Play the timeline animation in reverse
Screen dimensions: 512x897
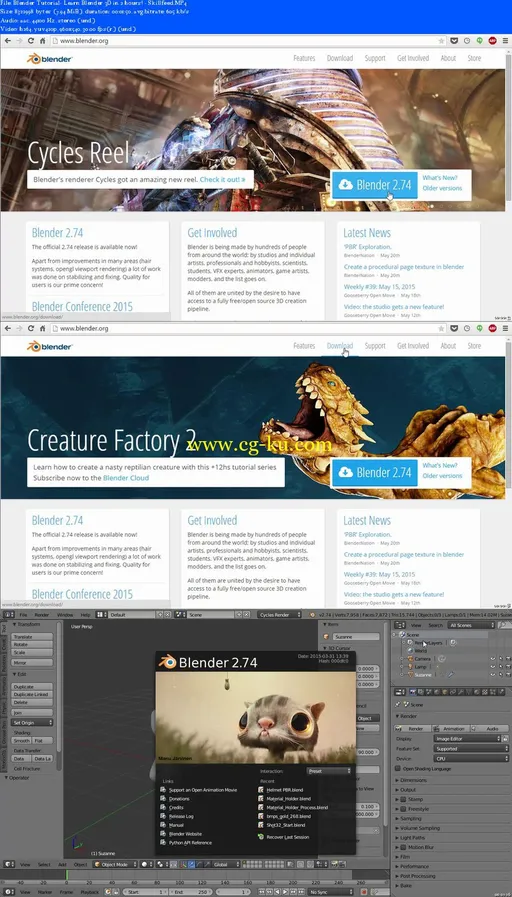[277, 892]
